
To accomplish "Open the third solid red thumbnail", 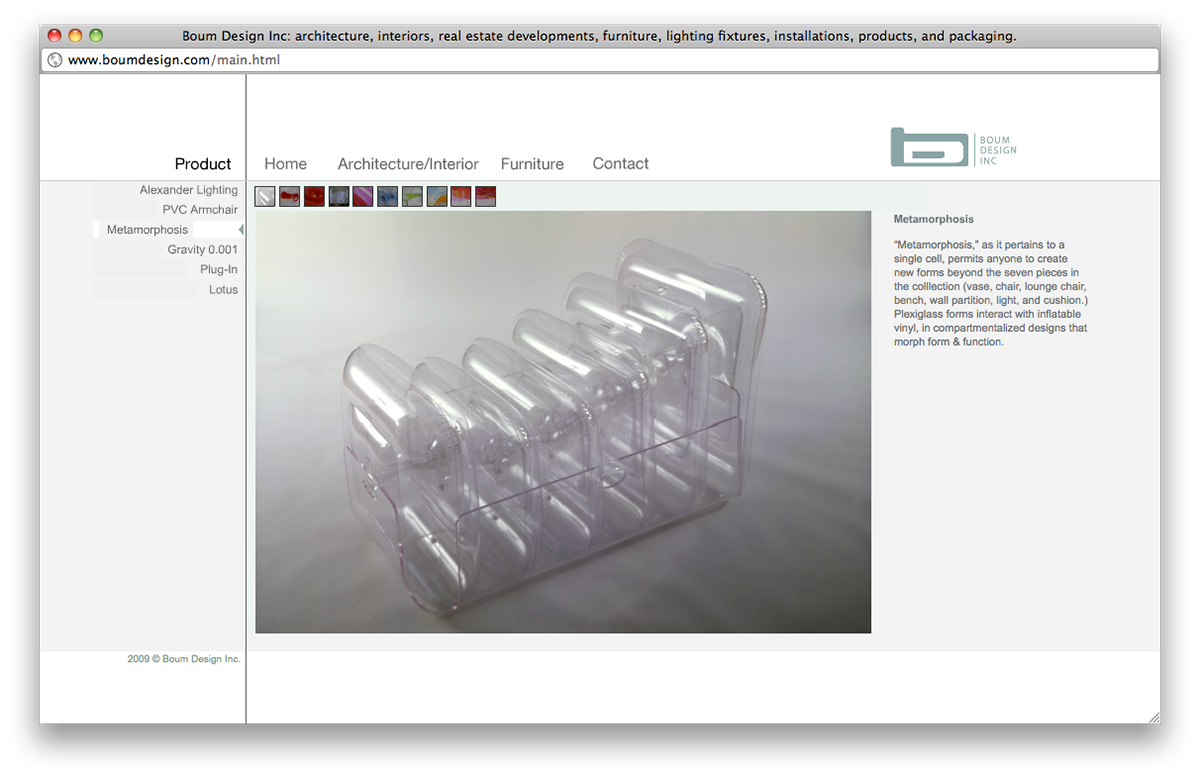I will [314, 197].
